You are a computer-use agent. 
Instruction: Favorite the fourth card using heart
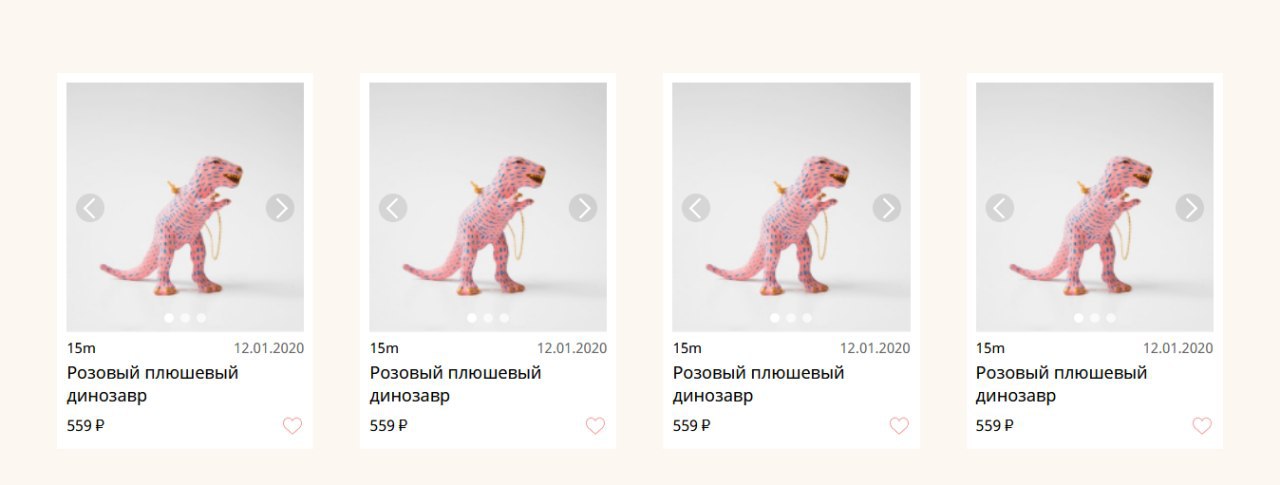tap(1202, 426)
